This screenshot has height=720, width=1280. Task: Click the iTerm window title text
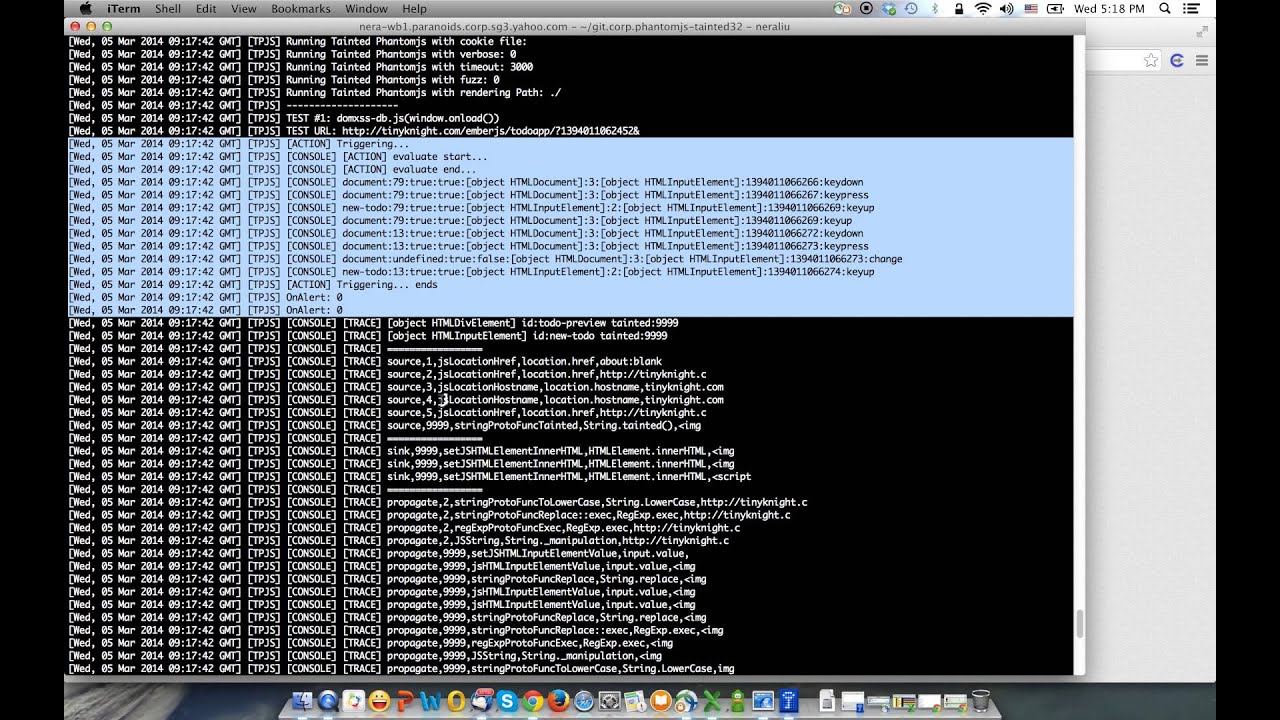(x=574, y=26)
